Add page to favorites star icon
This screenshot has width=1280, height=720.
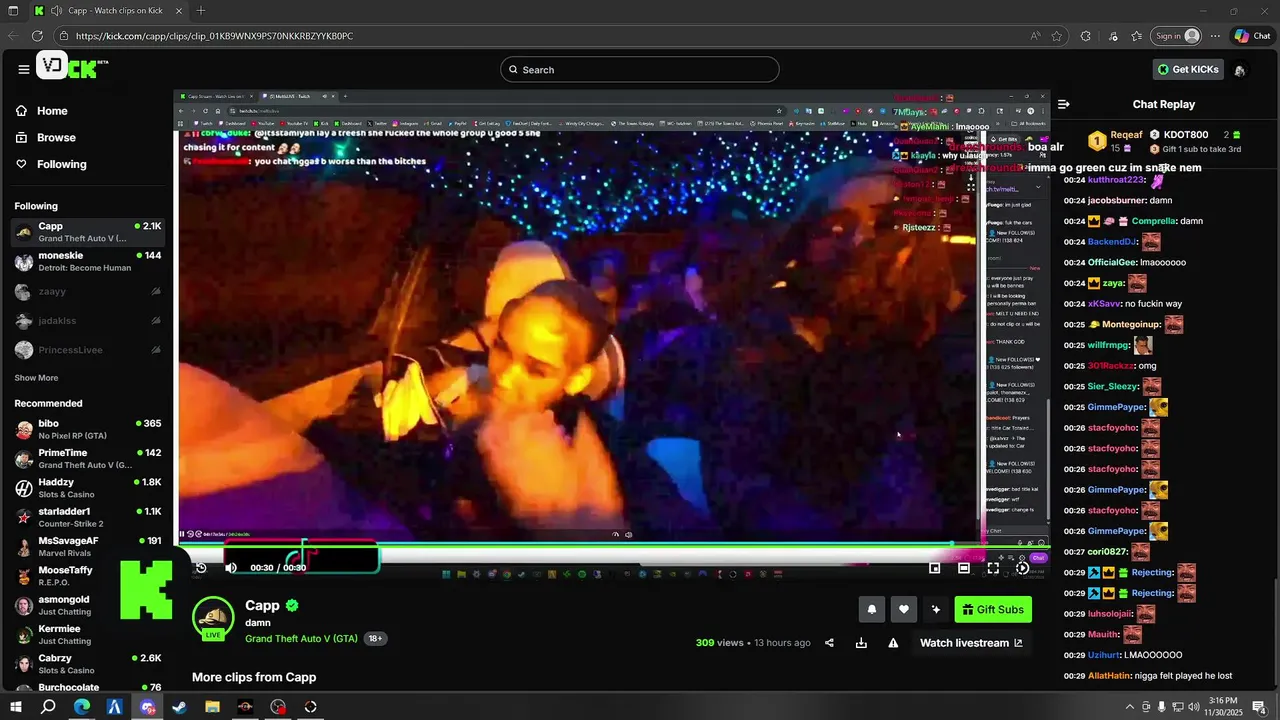pos(1057,36)
